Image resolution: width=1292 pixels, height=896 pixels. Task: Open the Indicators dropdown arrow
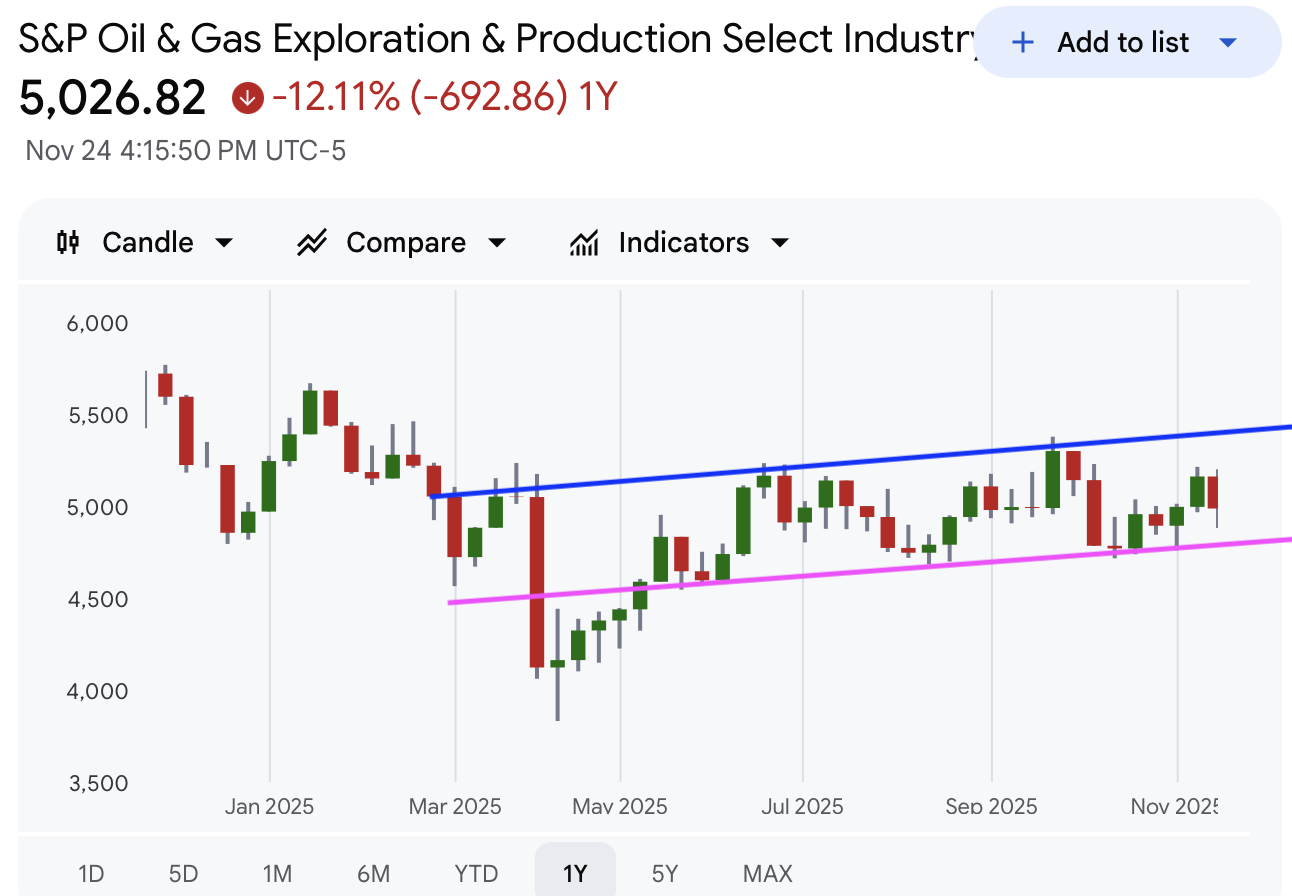coord(780,242)
